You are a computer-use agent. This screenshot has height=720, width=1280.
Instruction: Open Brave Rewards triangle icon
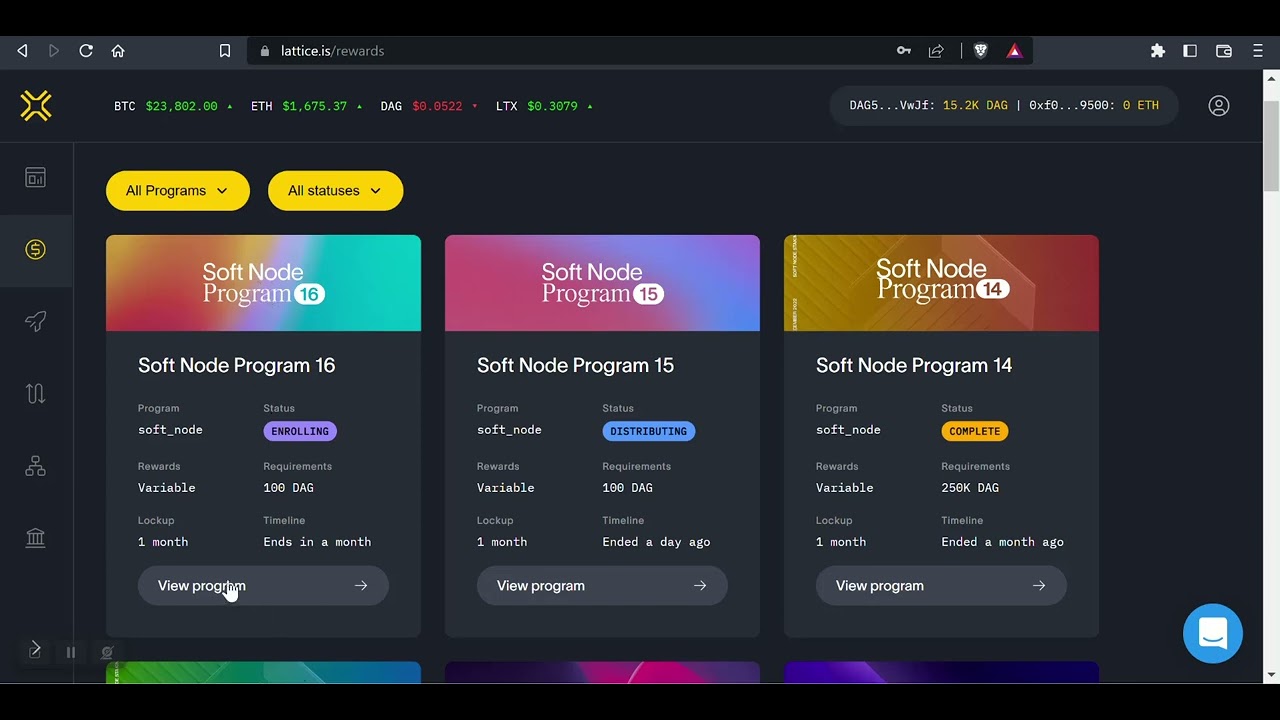pos(1014,51)
